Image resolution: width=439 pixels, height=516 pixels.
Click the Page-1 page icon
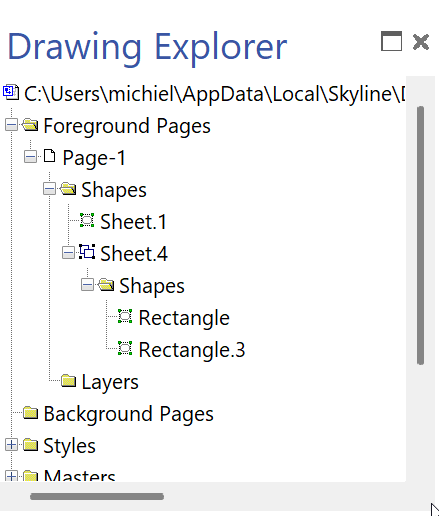(x=50, y=156)
